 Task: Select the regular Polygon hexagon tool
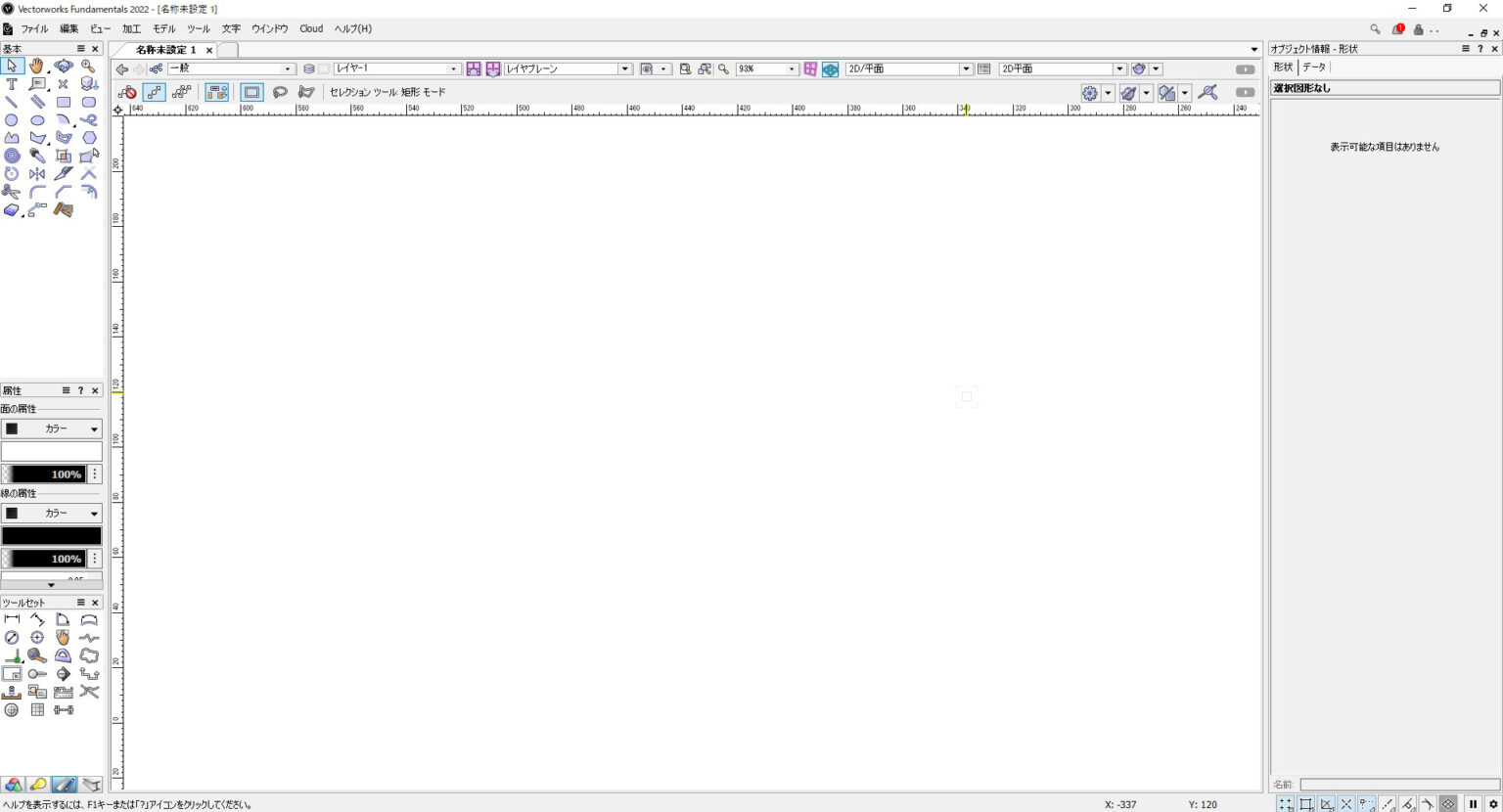point(89,138)
